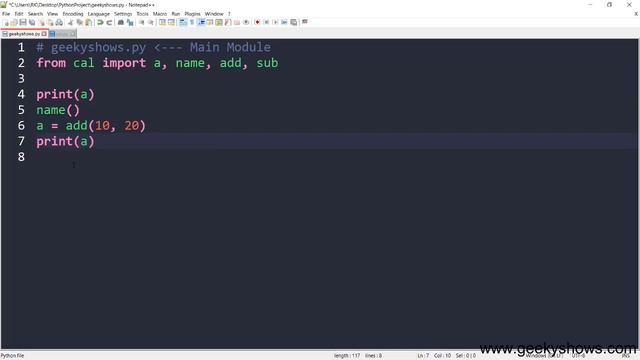Click the Copy toolbar icon

coord(80,22)
